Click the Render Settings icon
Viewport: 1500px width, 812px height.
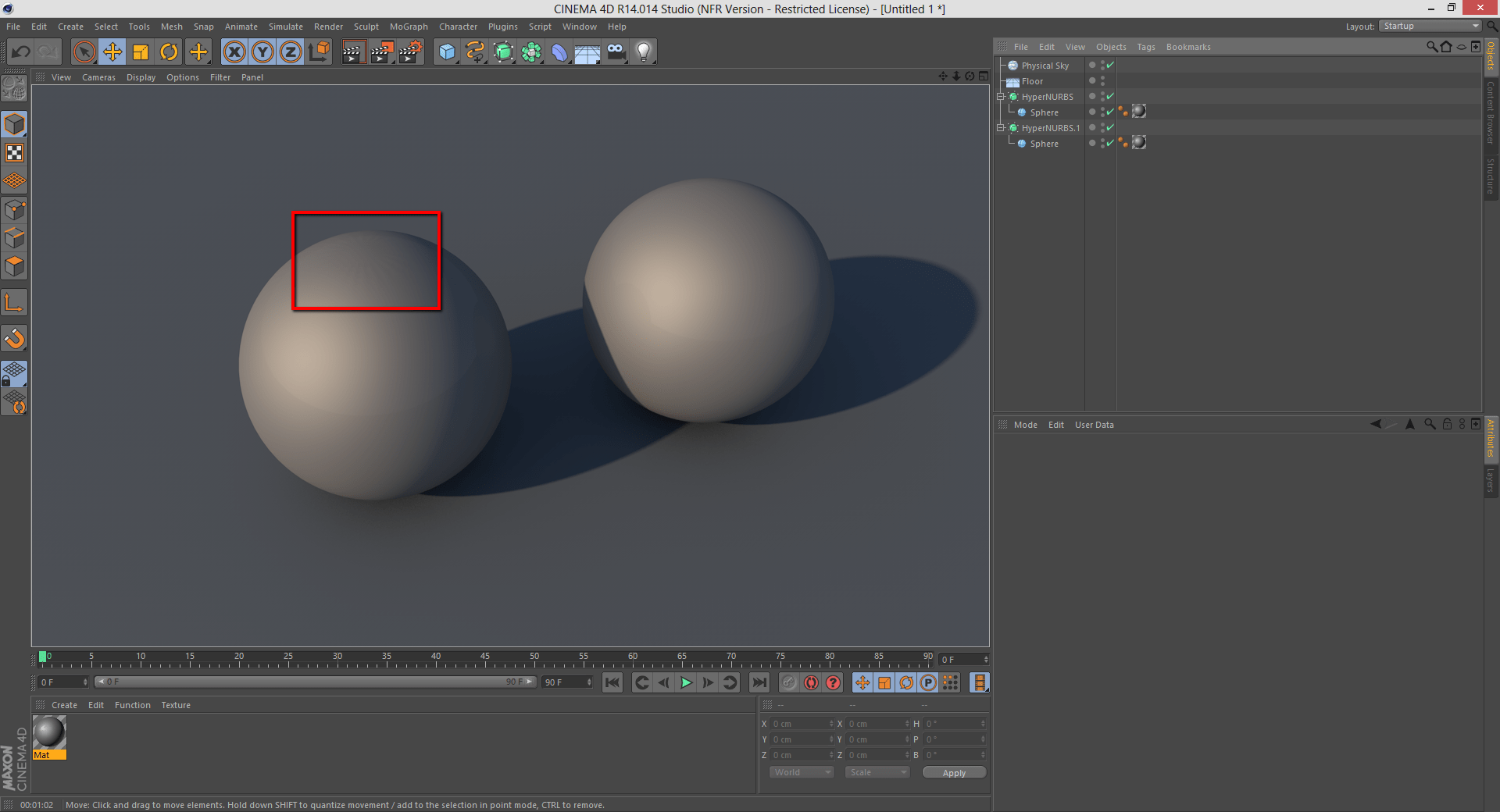[409, 52]
